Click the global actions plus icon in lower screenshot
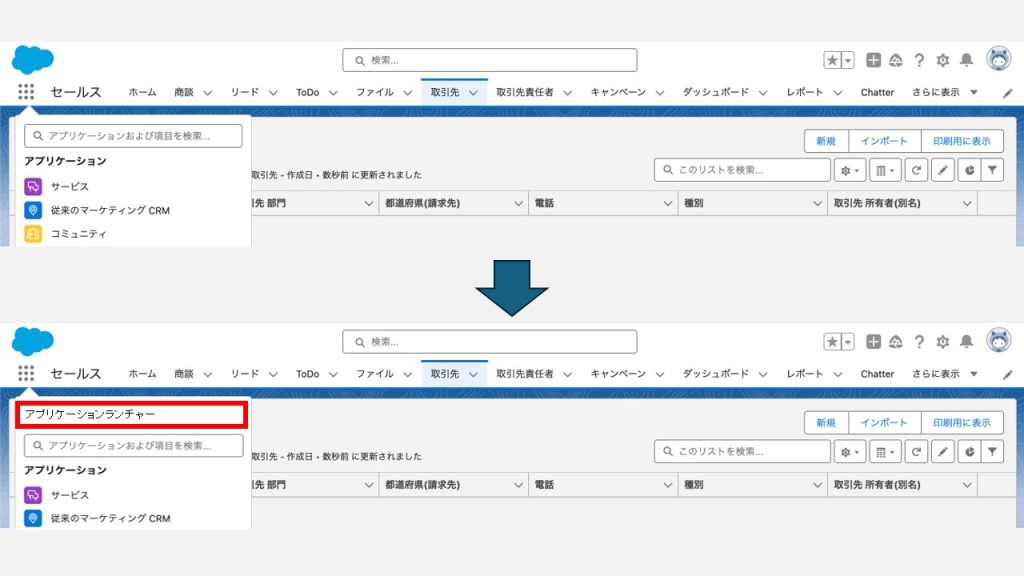1024x576 pixels. click(x=873, y=342)
